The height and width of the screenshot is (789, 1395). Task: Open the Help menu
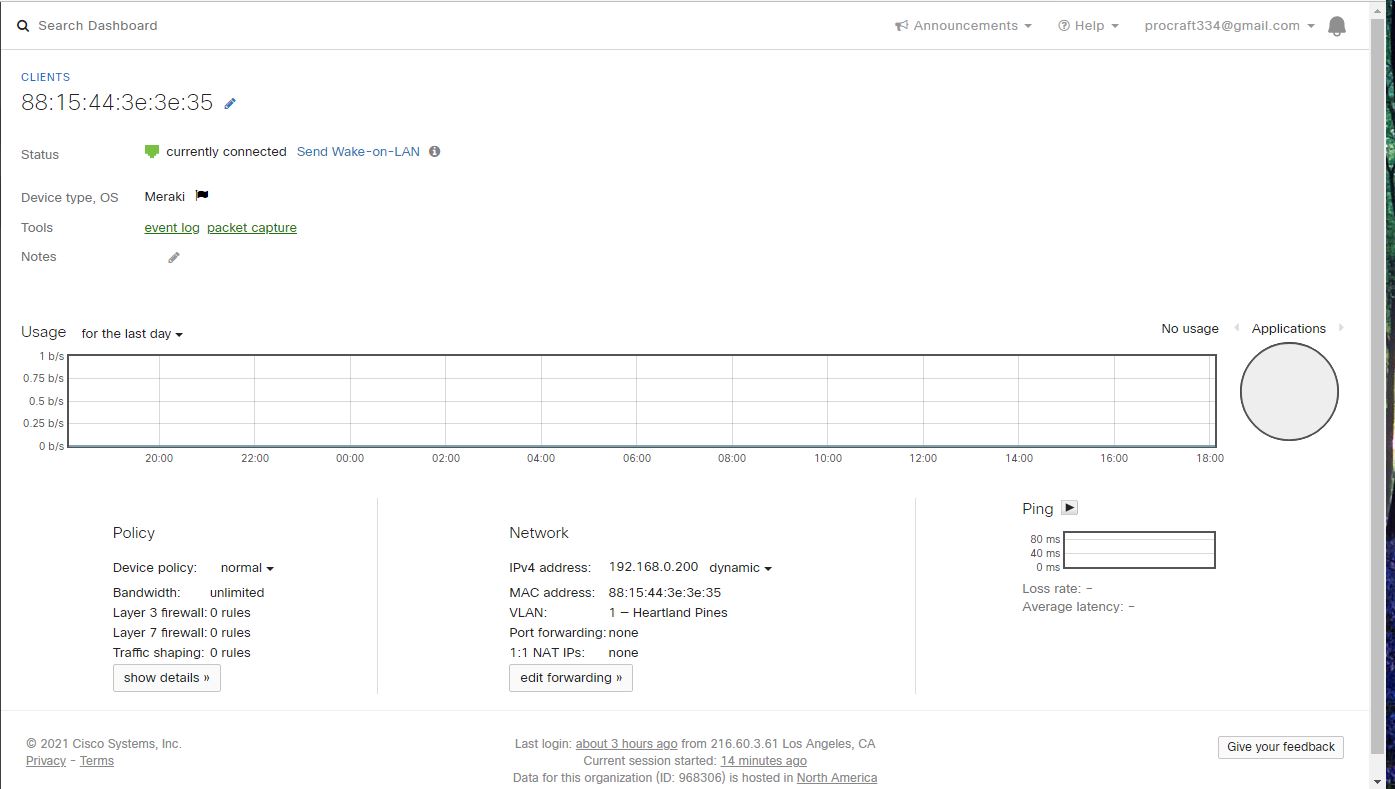(x=1088, y=26)
